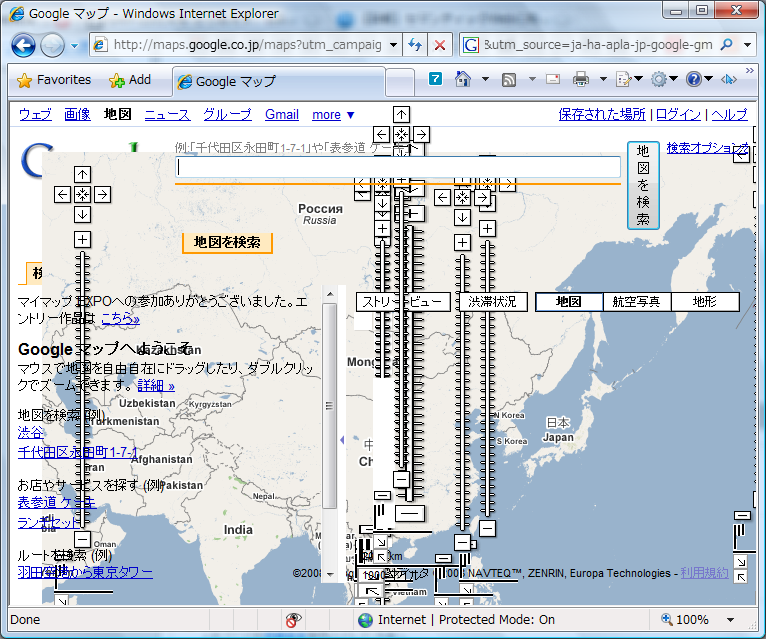Click the blue Help question-mark icon
Image resolution: width=766 pixels, height=639 pixels.
[694, 79]
